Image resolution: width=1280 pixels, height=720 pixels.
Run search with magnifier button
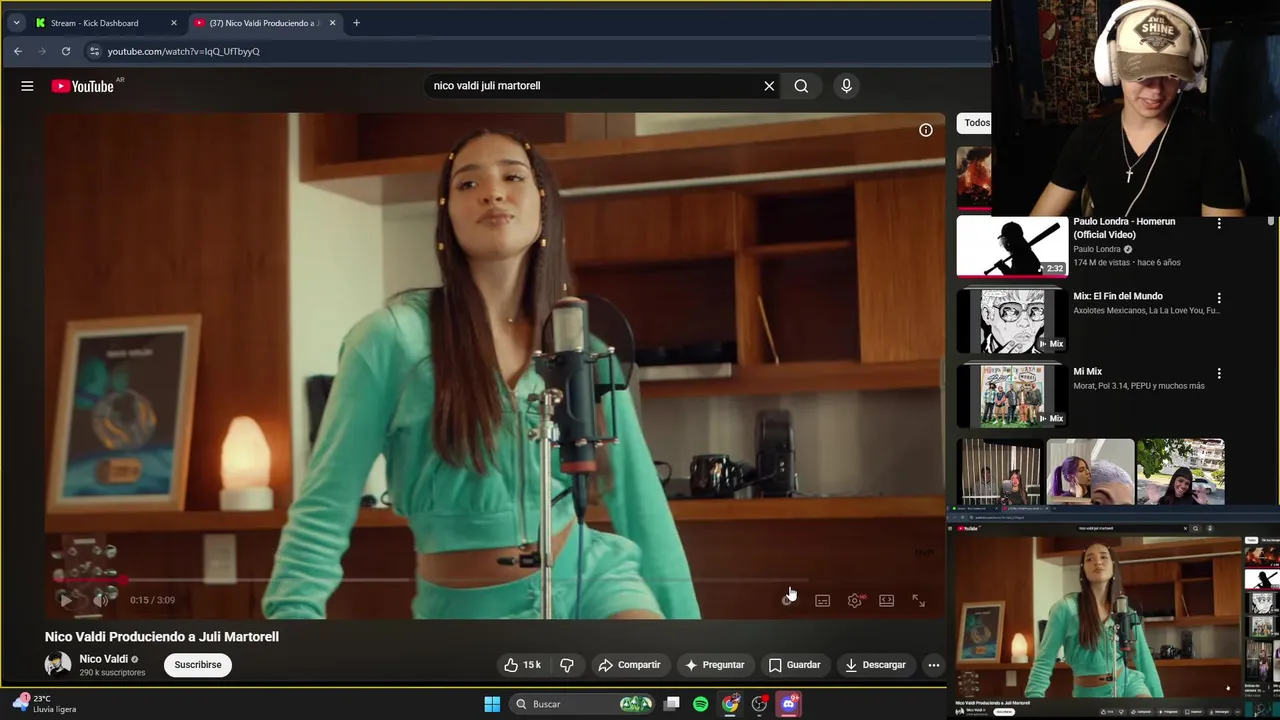801,86
